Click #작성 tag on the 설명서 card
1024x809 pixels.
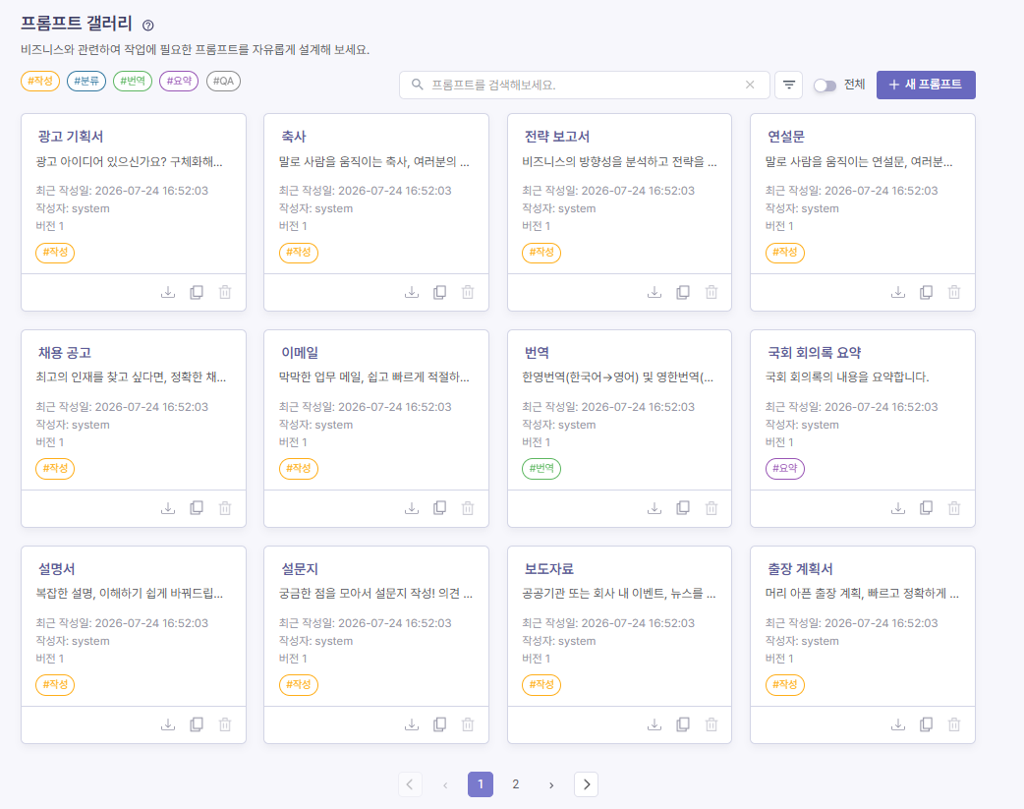[55, 684]
